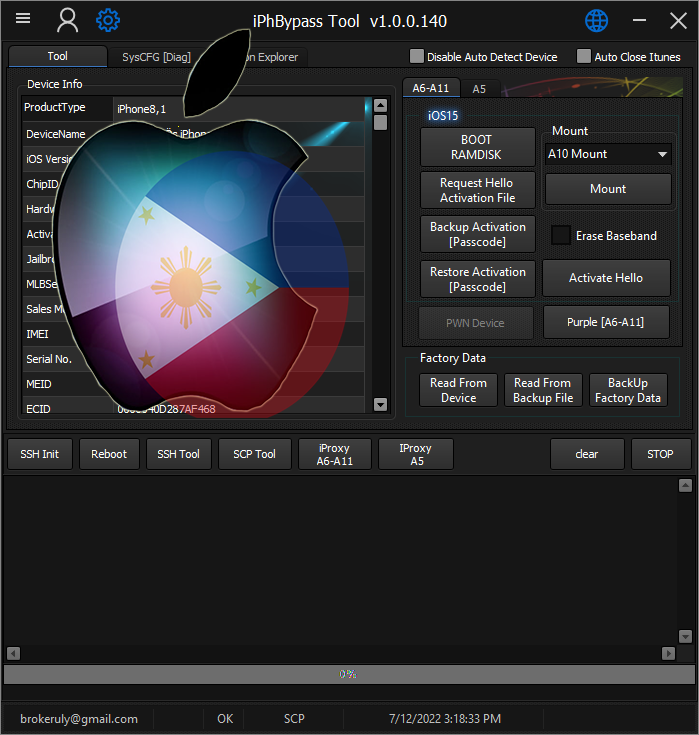The width and height of the screenshot is (699, 735).
Task: Open the SysCFG [Diag] tab
Action: 156,57
